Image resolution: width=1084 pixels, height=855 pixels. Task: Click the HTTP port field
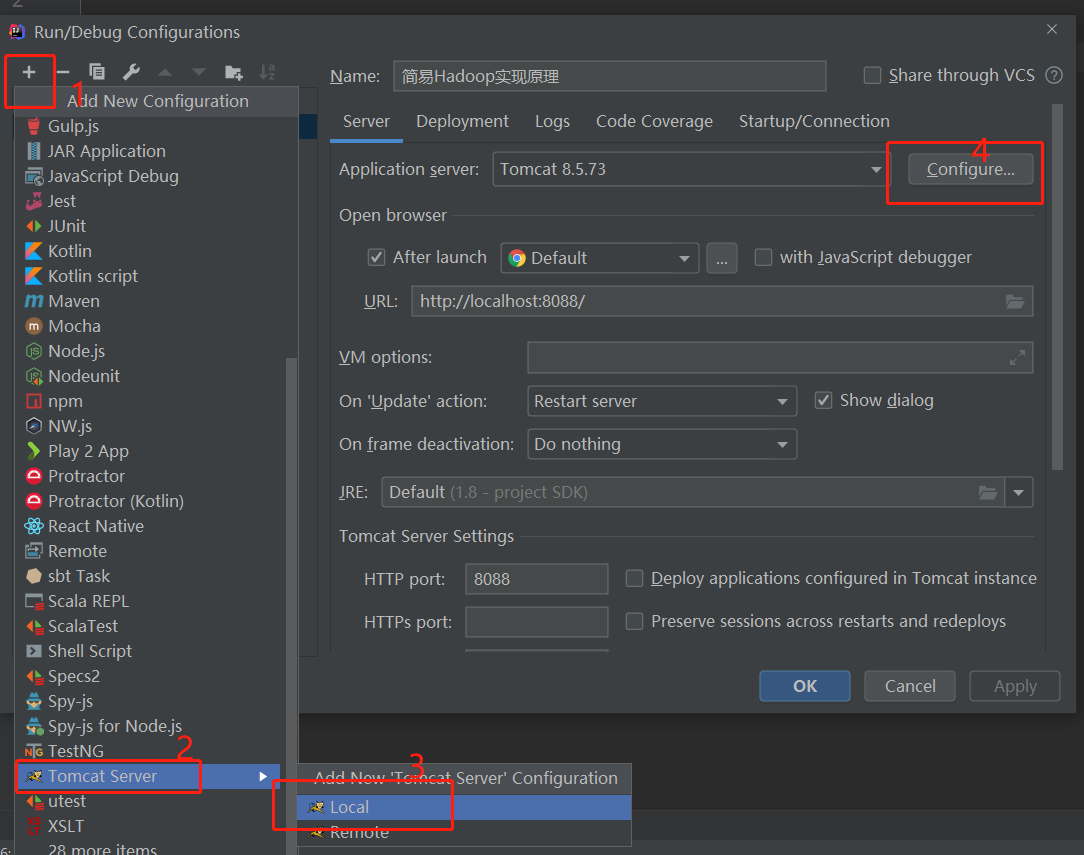[x=536, y=579]
